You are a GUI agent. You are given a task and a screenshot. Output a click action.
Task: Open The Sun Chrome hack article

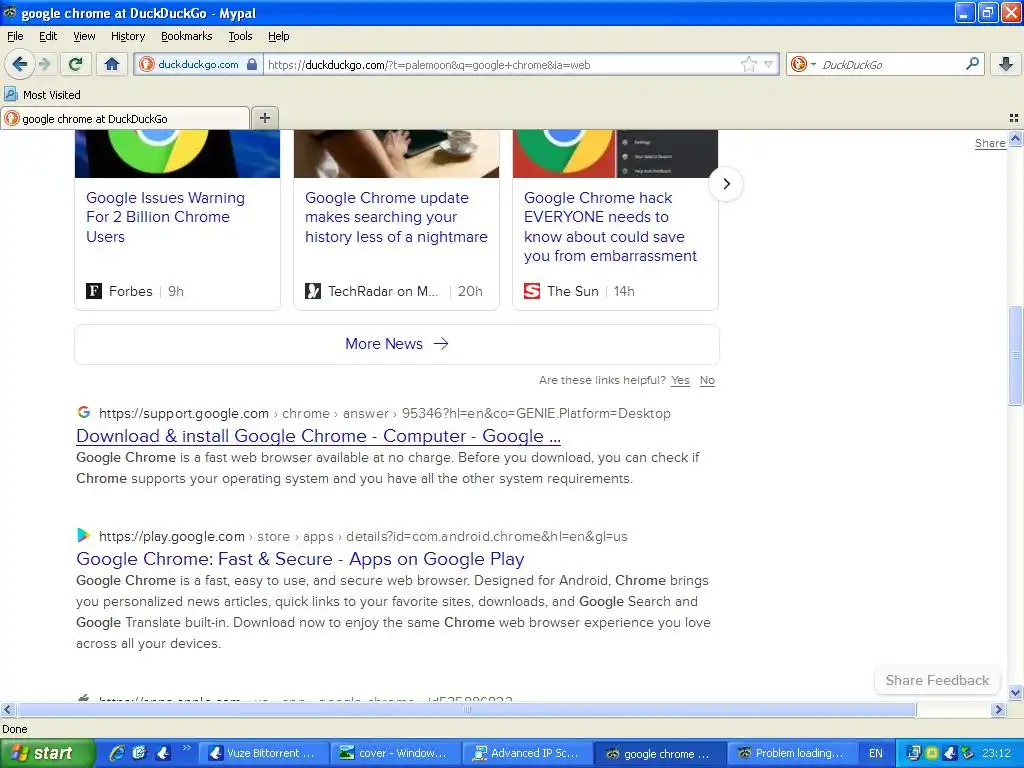(x=610, y=227)
